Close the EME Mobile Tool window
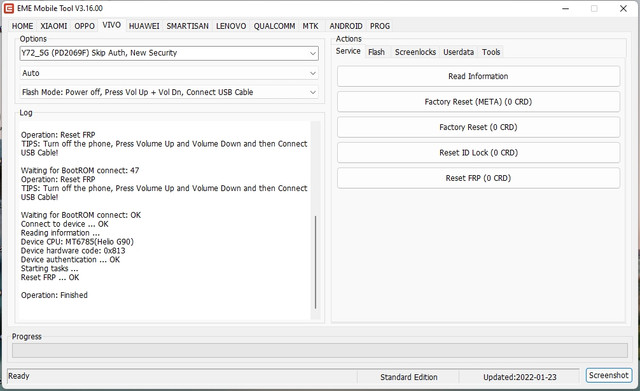The image size is (640, 391). (x=623, y=9)
